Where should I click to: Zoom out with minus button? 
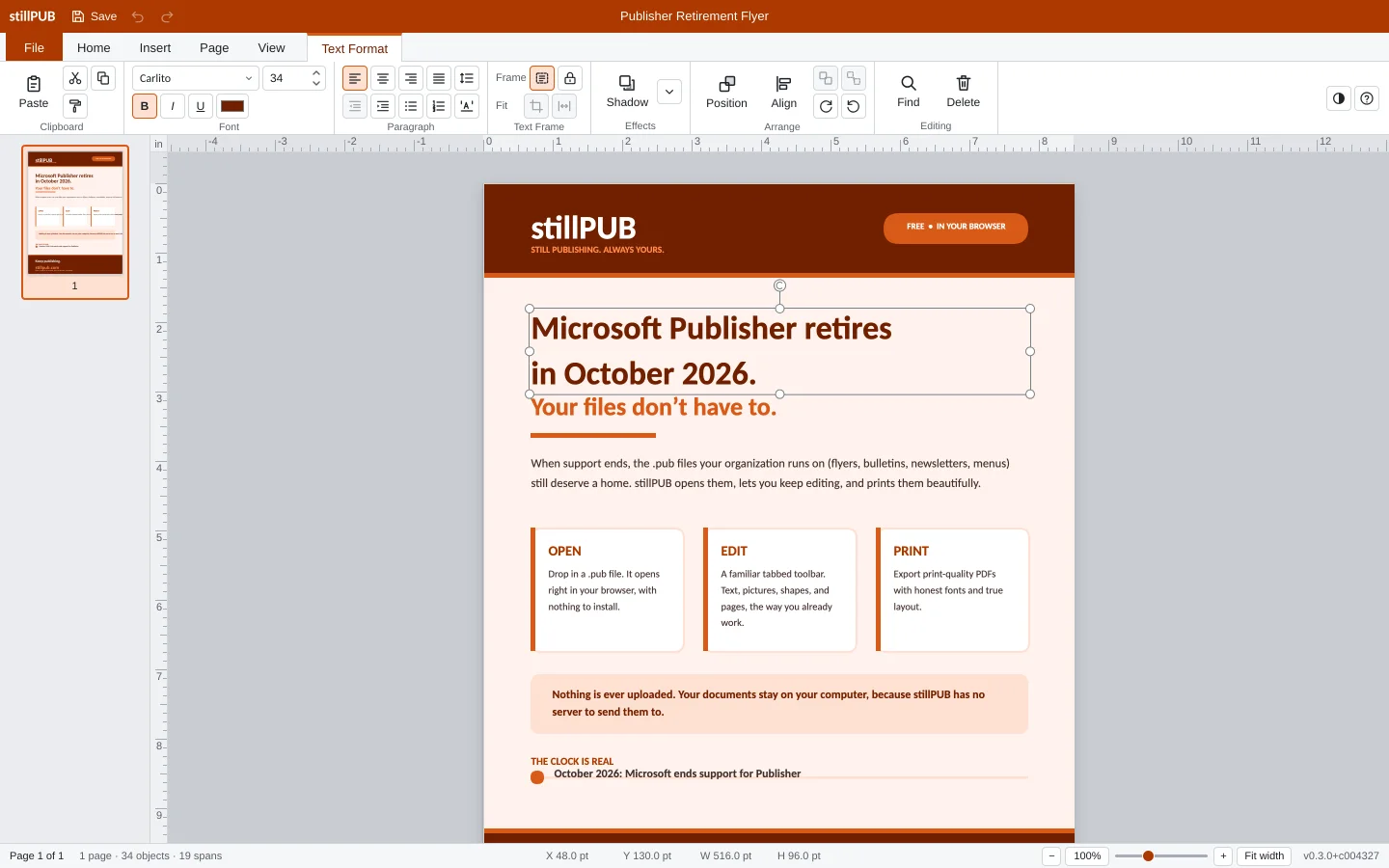(x=1052, y=855)
